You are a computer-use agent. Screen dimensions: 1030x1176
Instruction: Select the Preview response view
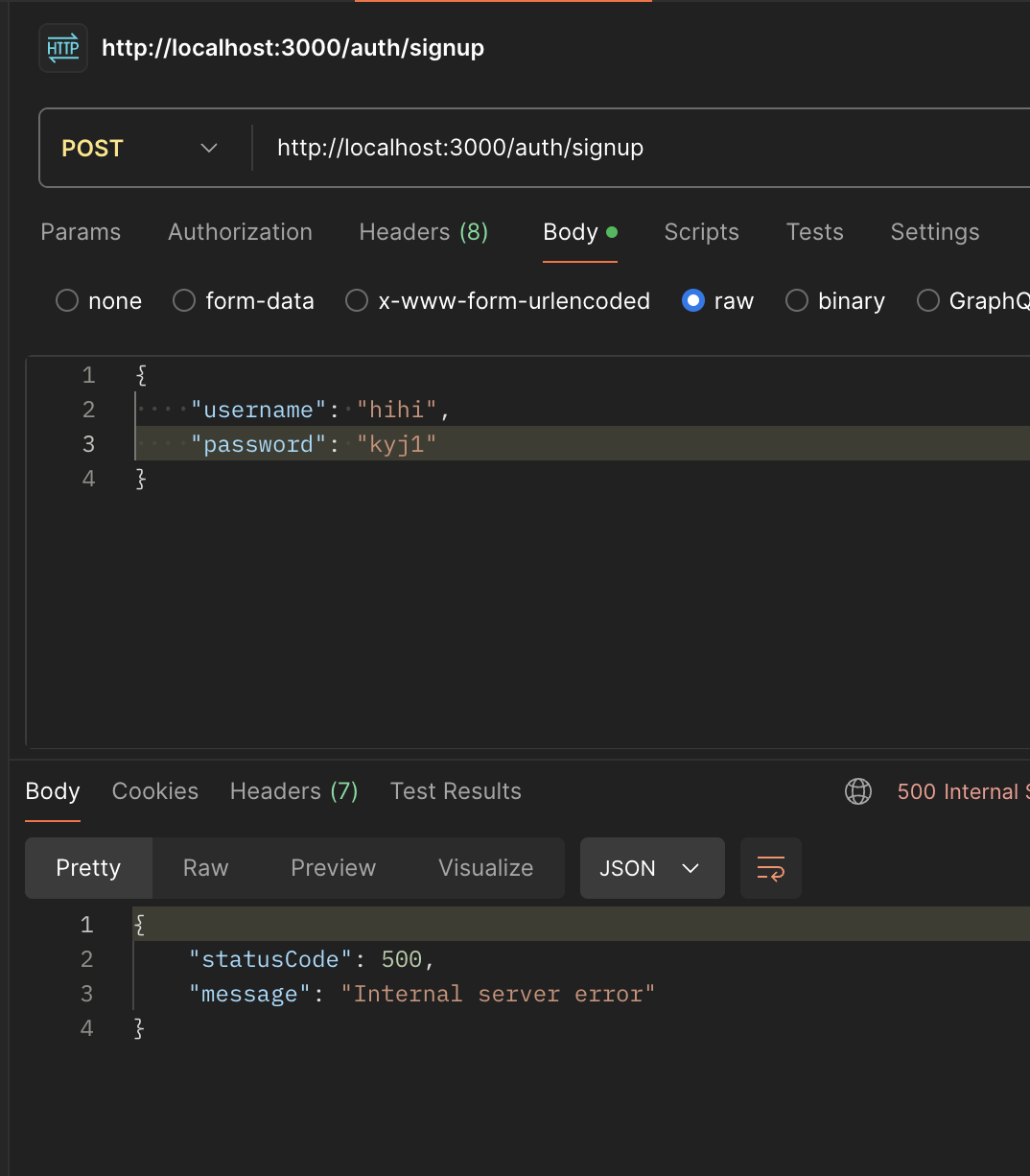click(x=334, y=868)
